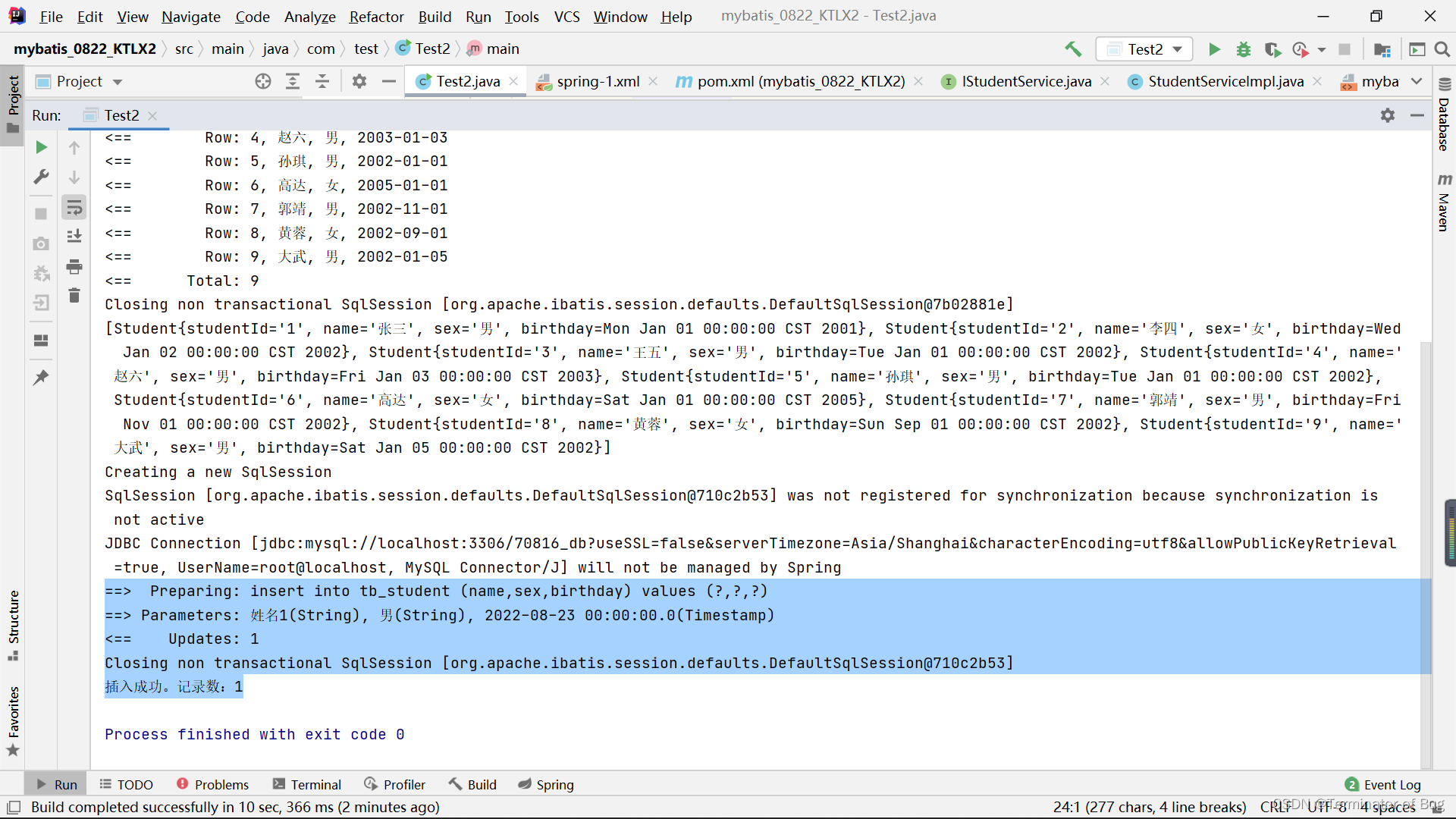Screen dimensions: 1456x819
Task: Open the Refactor menu
Action: point(376,17)
